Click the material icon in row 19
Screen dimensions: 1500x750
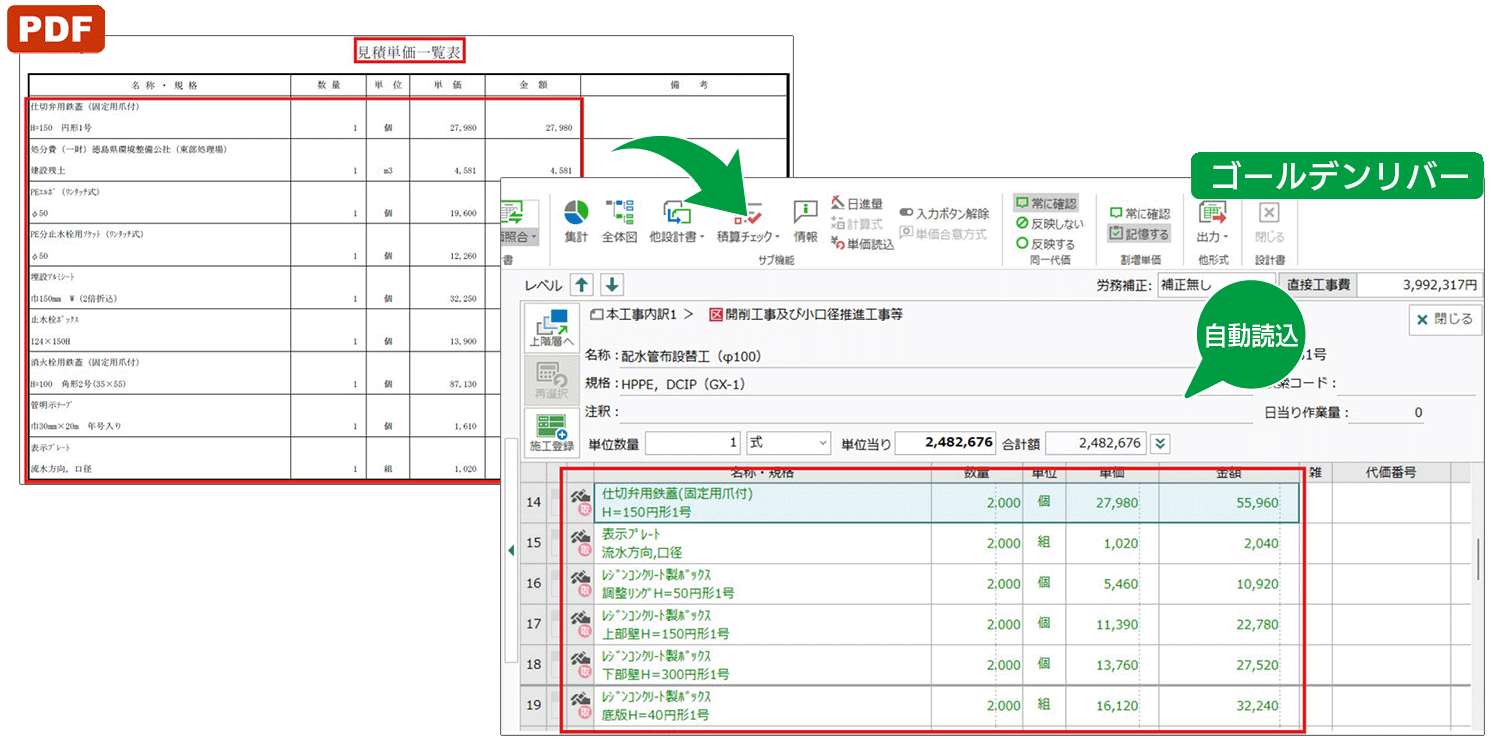(x=580, y=704)
